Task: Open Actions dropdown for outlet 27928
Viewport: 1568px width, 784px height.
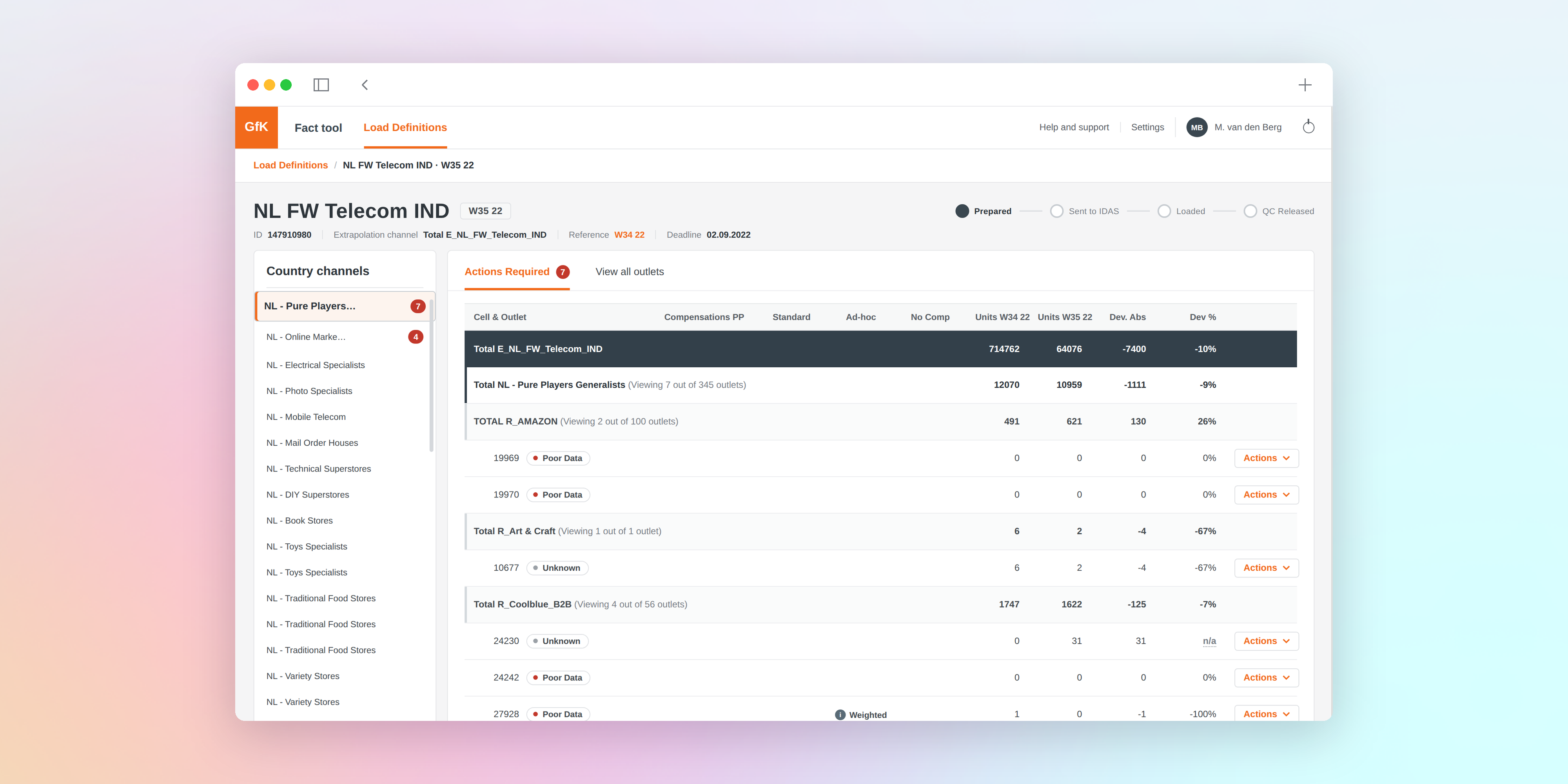Action: click(x=1266, y=713)
